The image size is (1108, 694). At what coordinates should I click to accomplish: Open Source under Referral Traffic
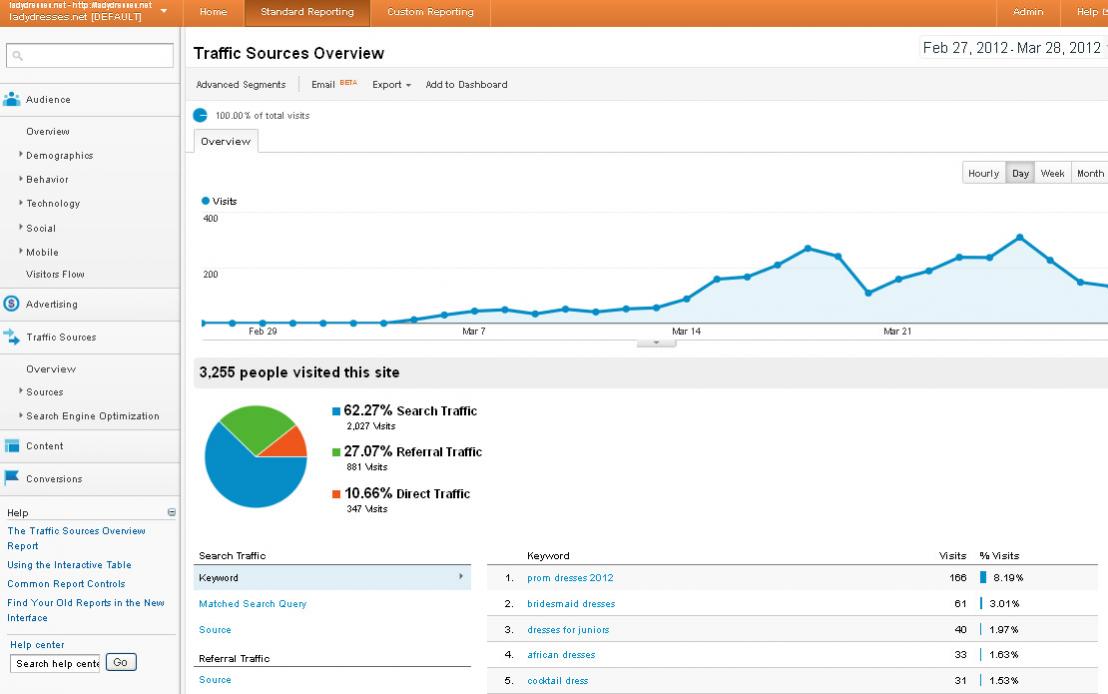point(215,680)
